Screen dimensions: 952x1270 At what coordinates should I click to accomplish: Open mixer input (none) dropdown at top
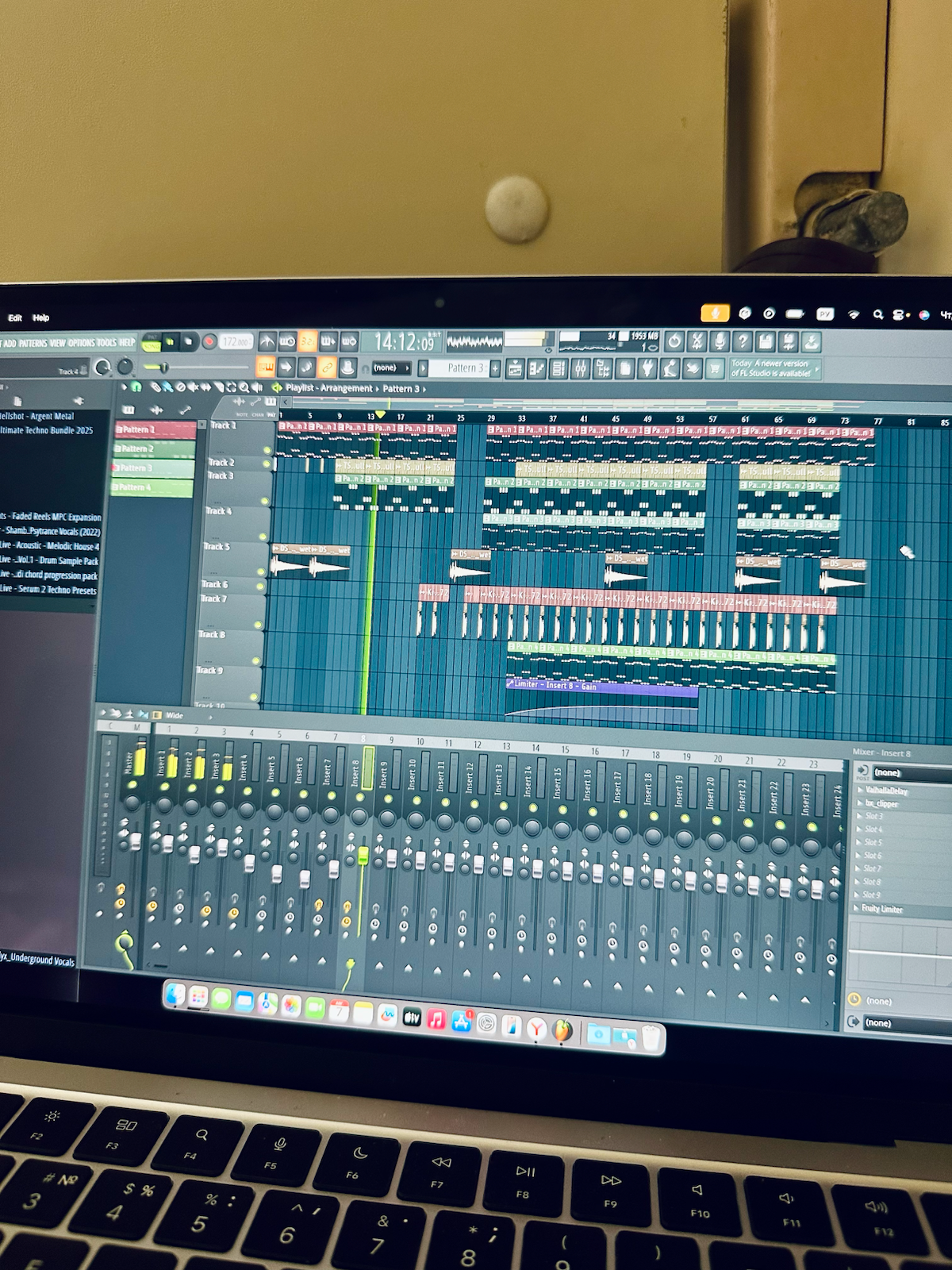tap(912, 772)
